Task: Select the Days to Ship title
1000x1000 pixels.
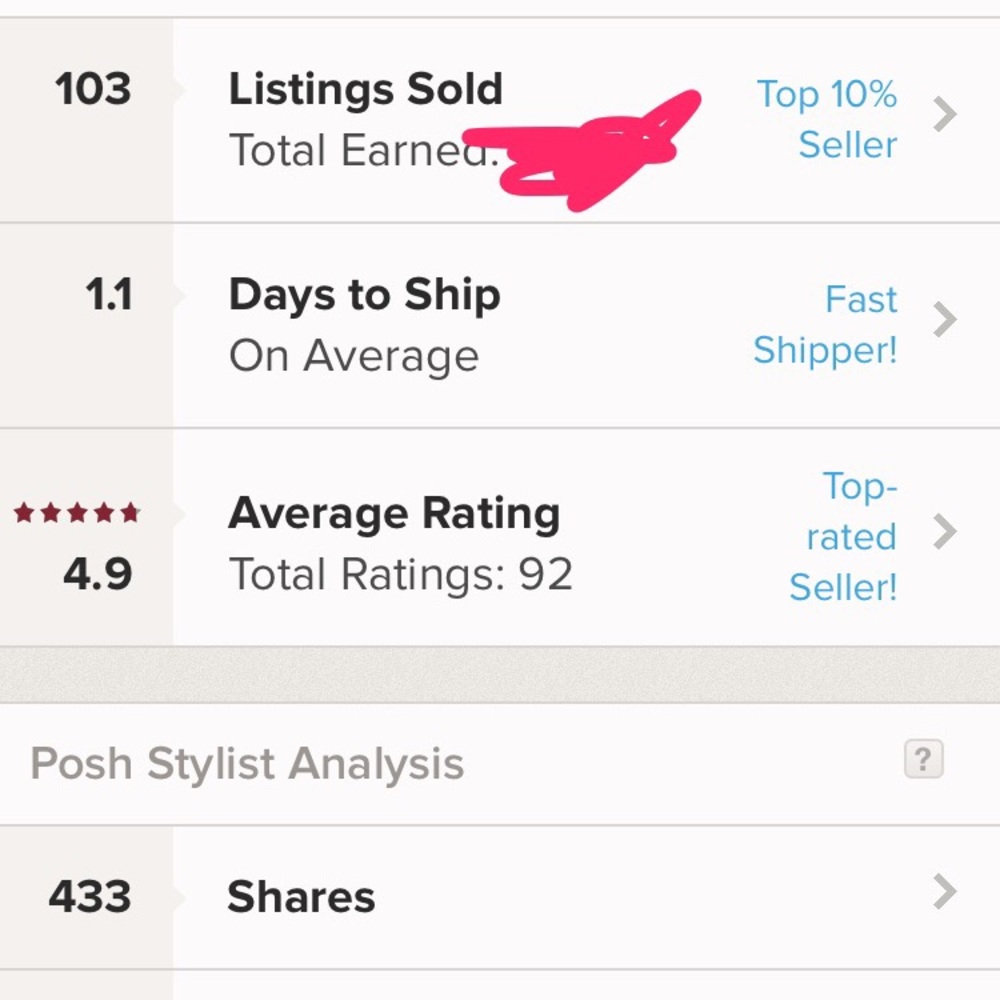Action: [x=364, y=295]
